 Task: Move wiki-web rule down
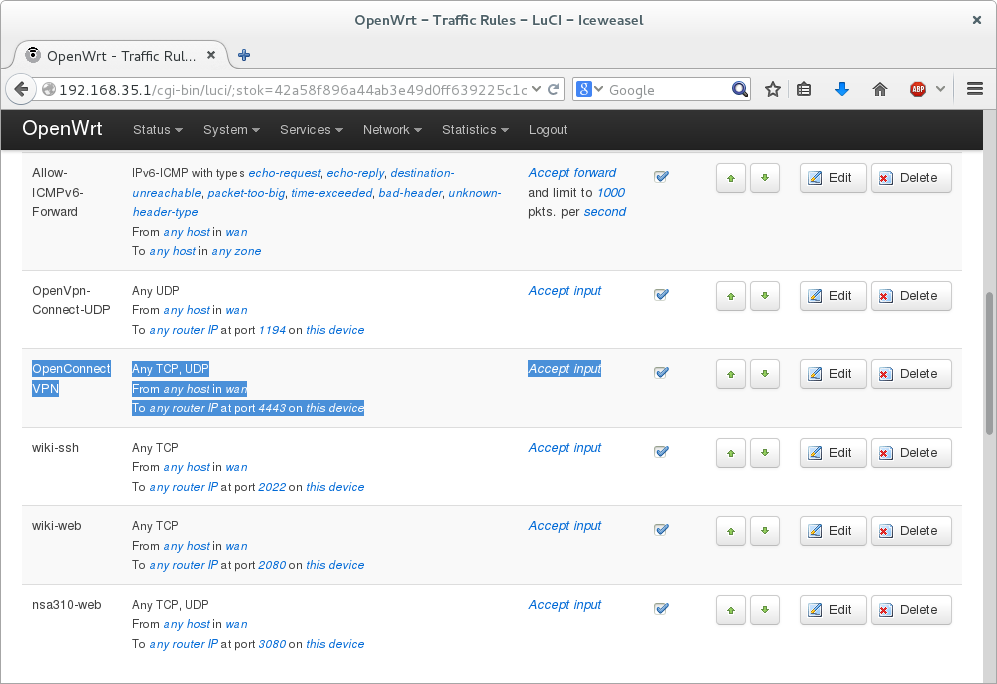pos(765,531)
